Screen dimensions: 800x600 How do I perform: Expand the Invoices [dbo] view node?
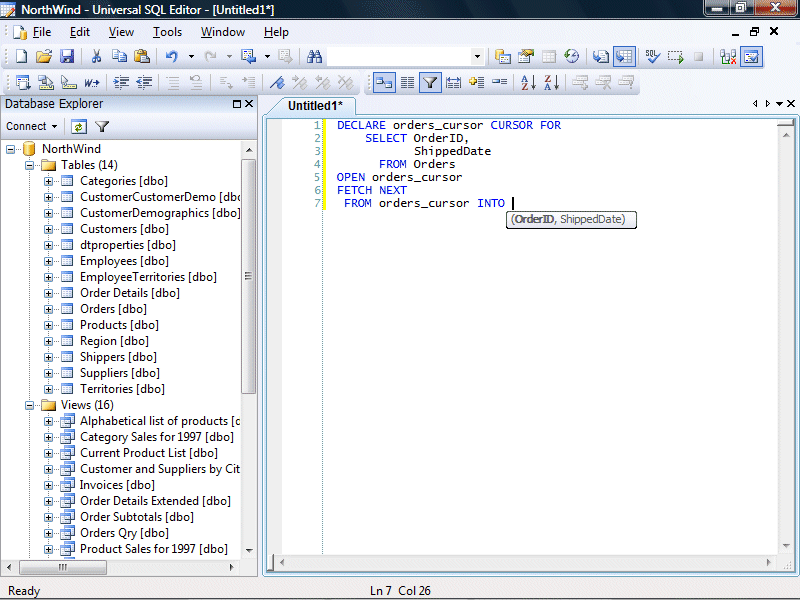coord(48,485)
